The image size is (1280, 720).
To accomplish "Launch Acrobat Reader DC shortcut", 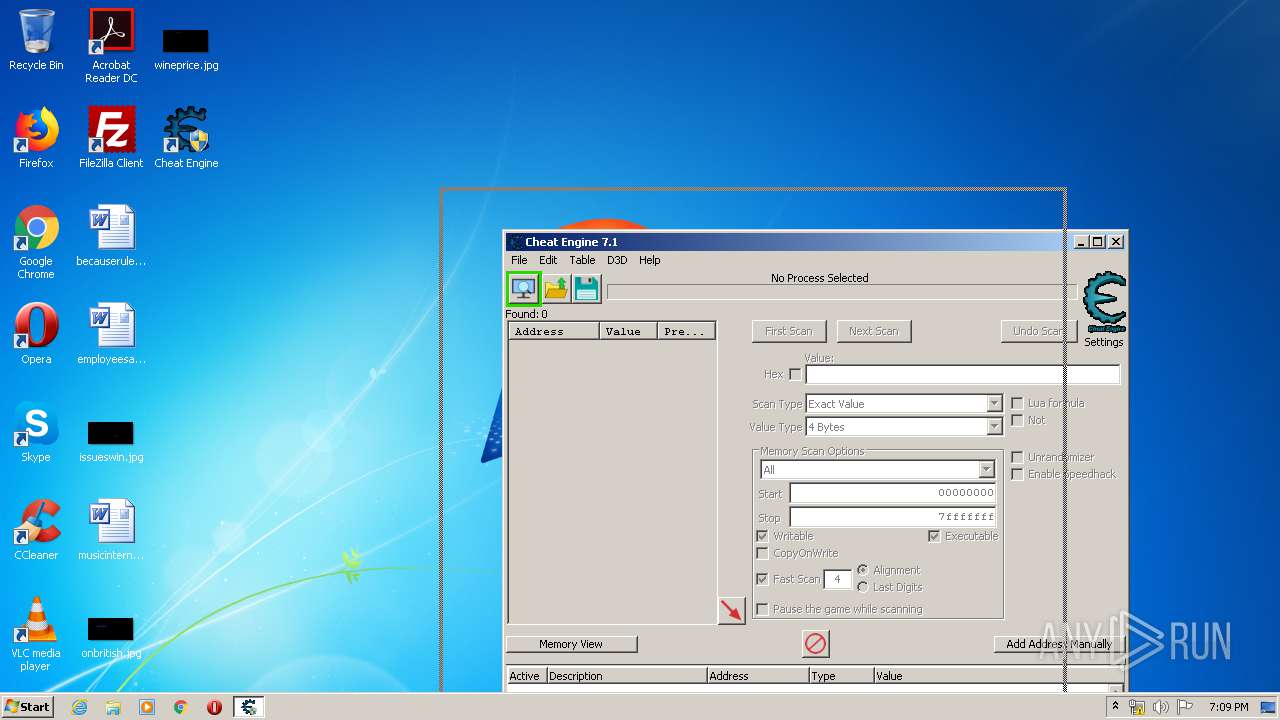I will tap(111, 47).
